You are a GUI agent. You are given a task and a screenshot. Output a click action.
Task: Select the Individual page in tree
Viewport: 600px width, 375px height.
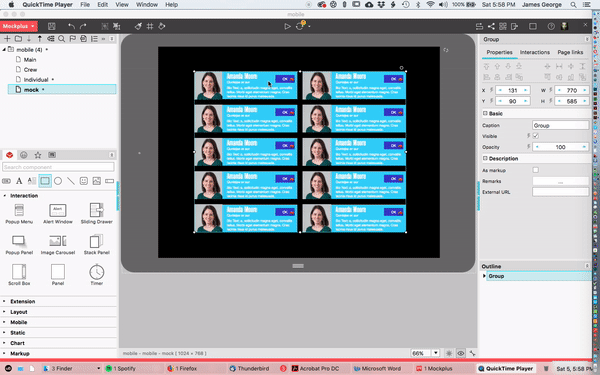(x=36, y=80)
